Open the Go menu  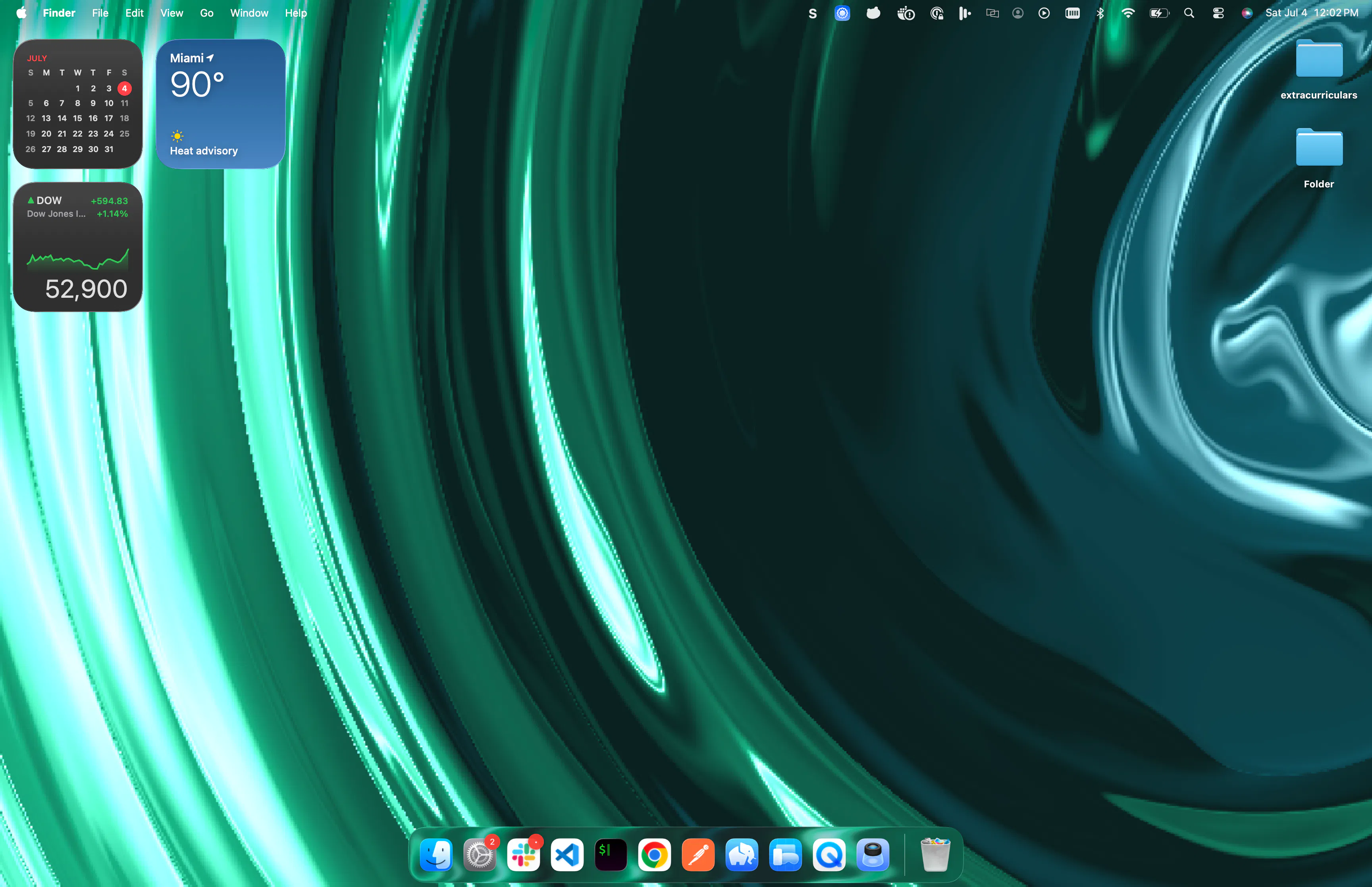click(x=207, y=13)
